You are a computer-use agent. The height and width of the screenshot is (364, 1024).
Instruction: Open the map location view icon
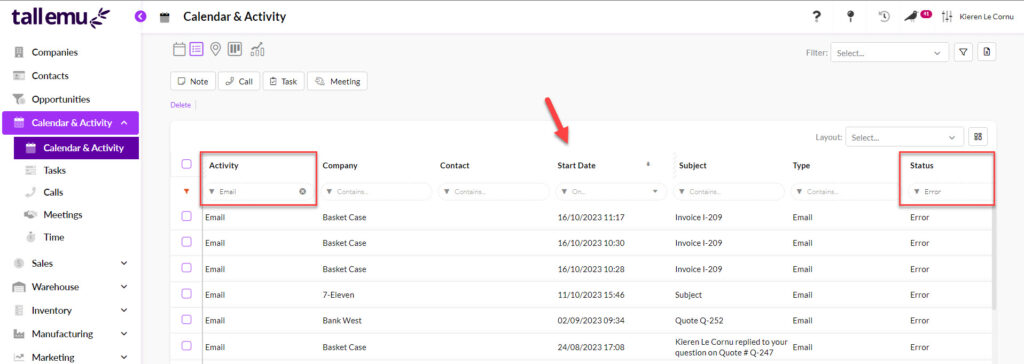(x=216, y=50)
